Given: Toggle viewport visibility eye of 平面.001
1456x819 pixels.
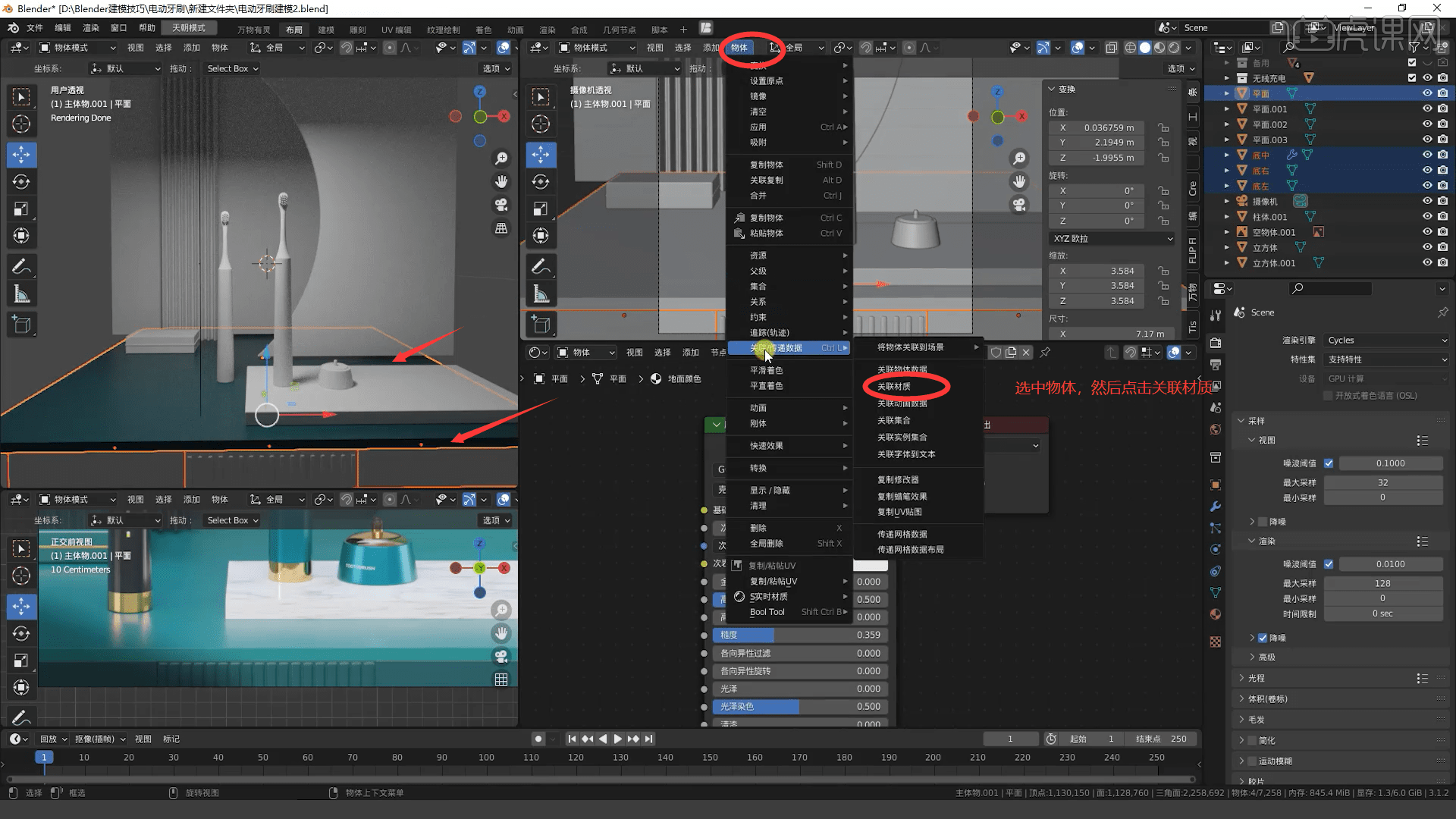Looking at the screenshot, I should [x=1427, y=108].
